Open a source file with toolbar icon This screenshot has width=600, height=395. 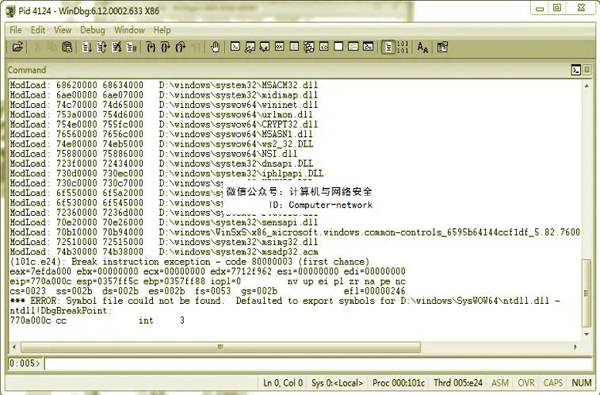tap(17, 47)
